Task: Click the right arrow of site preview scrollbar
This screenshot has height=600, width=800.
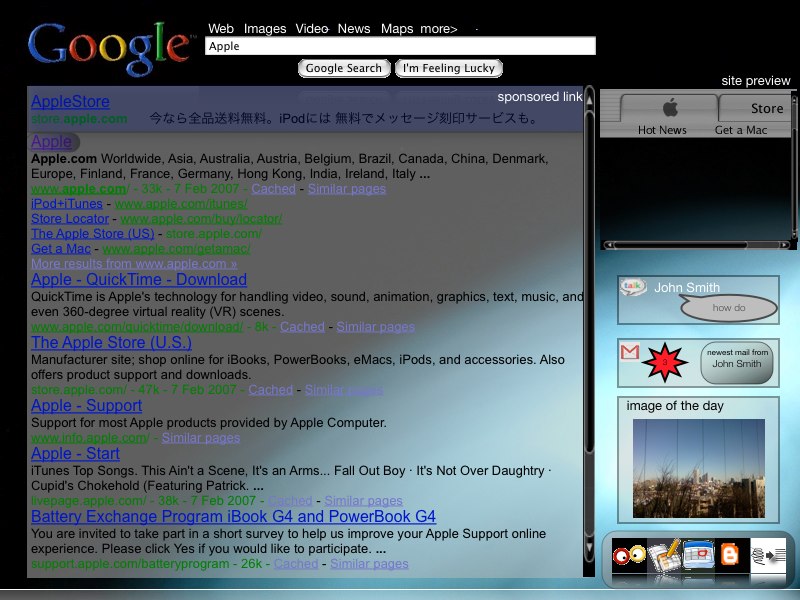Action: pos(784,245)
